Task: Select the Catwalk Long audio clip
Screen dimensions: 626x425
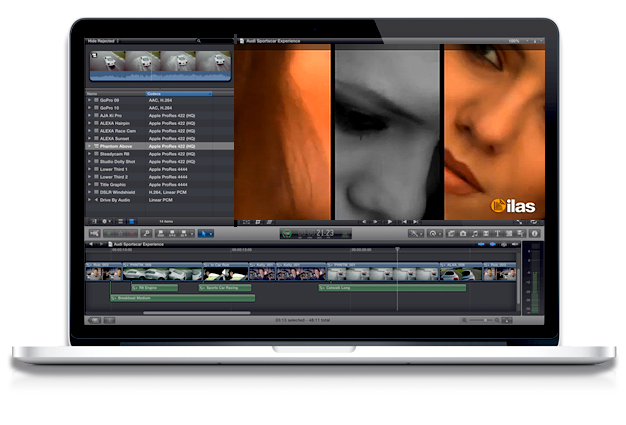Action: coord(392,288)
